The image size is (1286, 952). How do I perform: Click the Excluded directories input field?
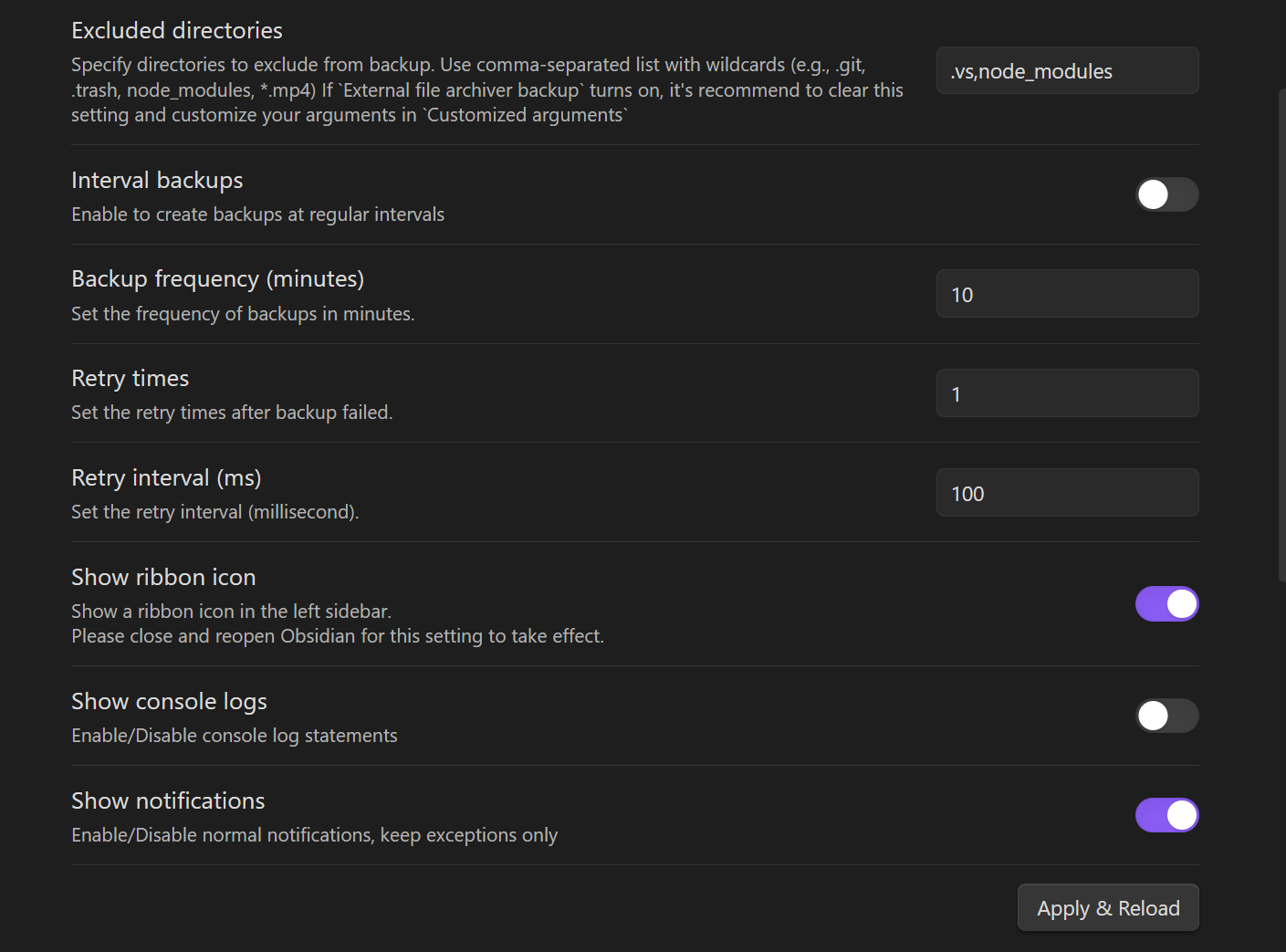coord(1066,70)
